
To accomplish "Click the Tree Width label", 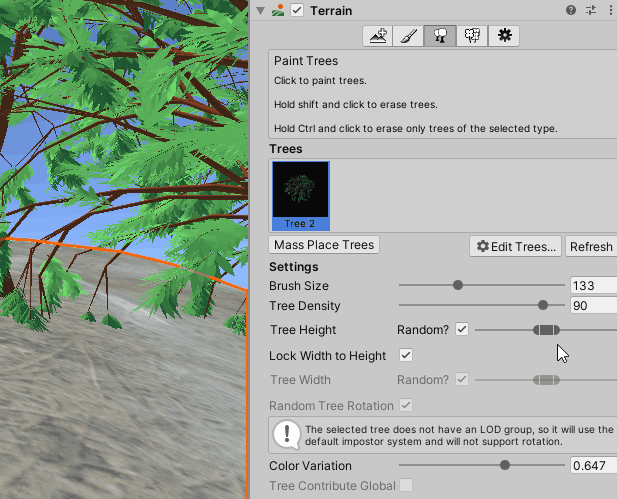I will [300, 380].
